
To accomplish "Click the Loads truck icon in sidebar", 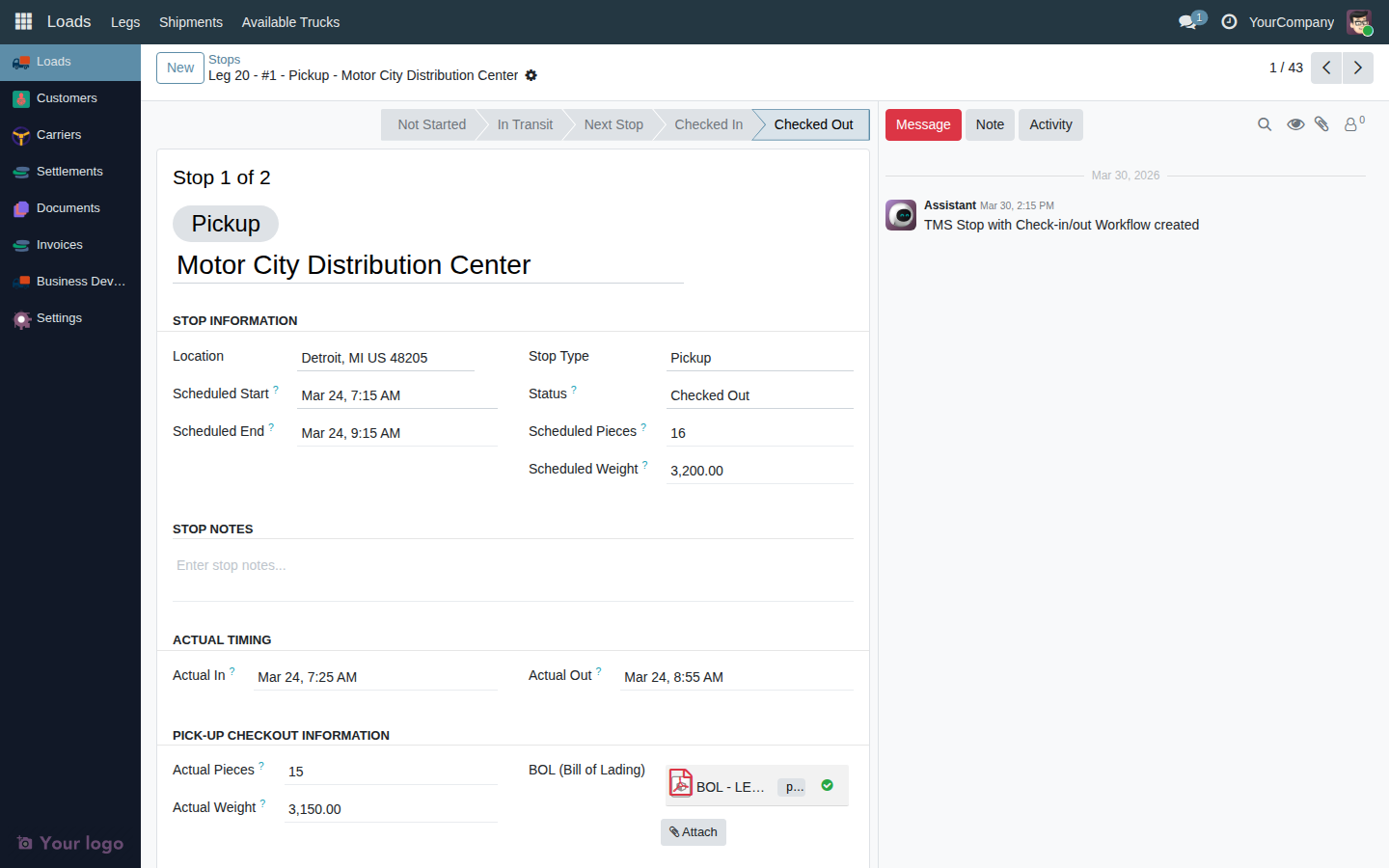I will click(21, 62).
